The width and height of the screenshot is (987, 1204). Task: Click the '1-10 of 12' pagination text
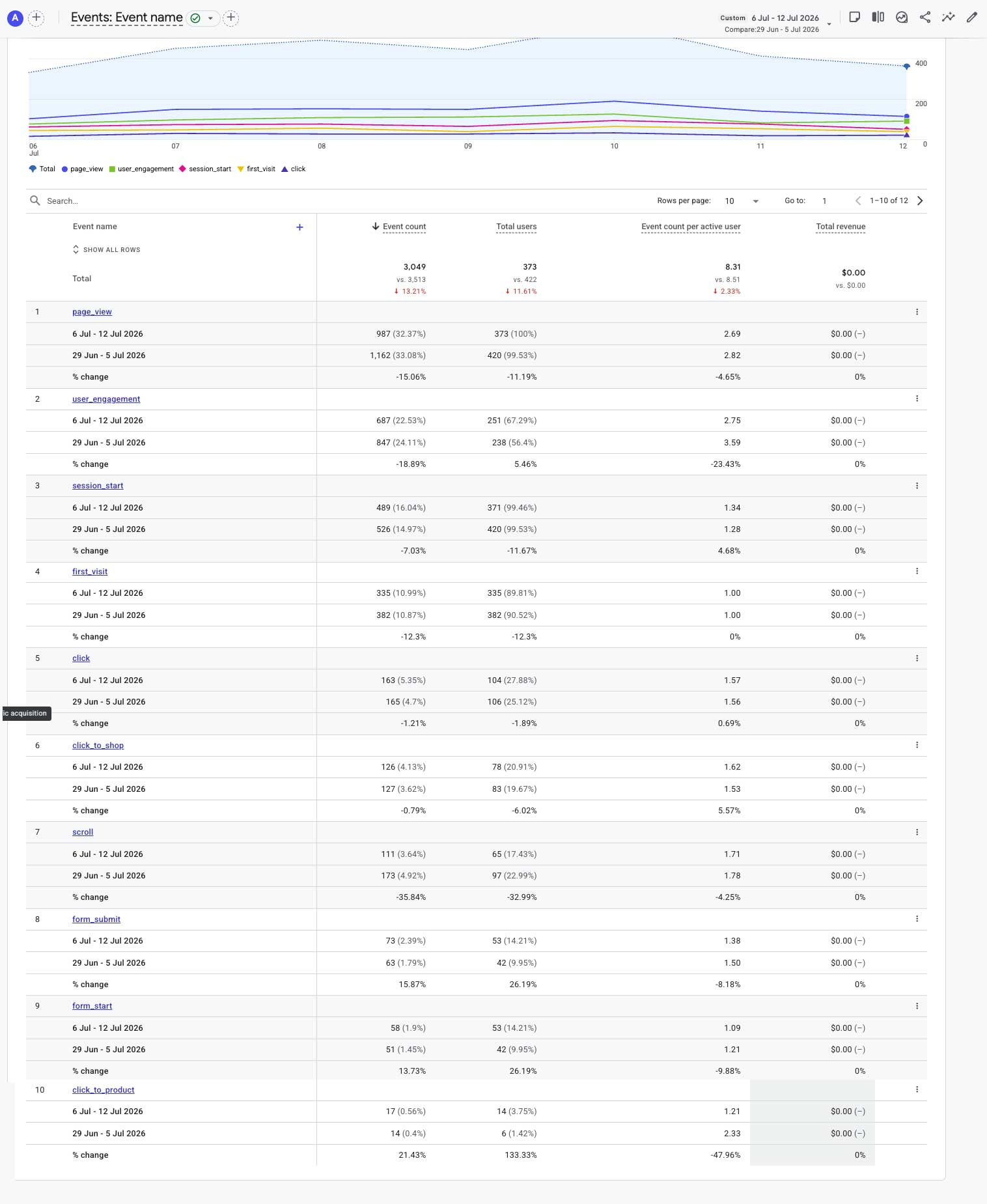pyautogui.click(x=889, y=201)
